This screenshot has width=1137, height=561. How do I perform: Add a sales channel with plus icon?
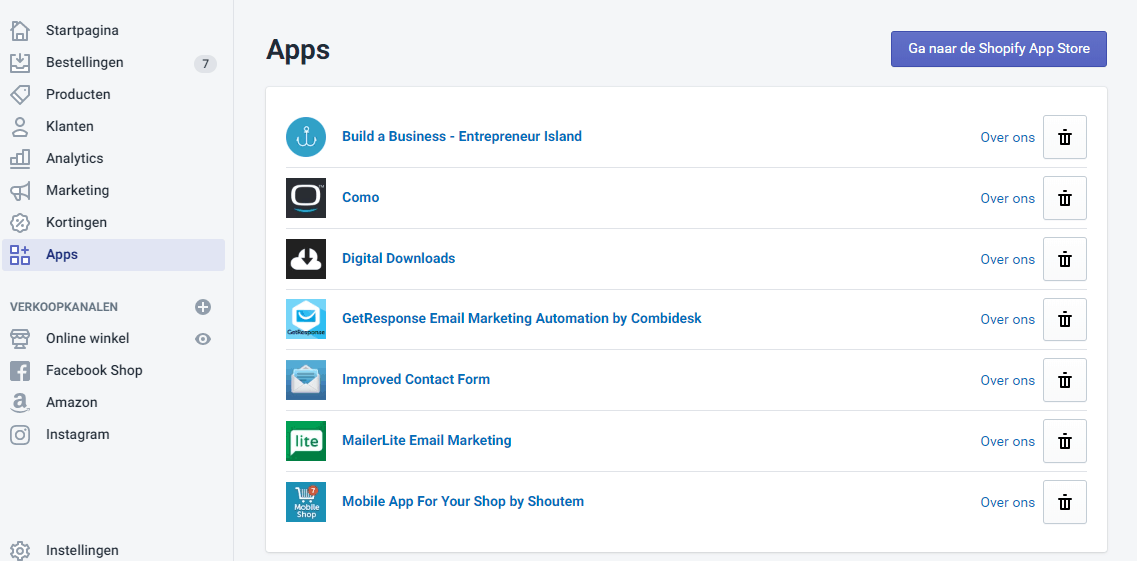203,307
